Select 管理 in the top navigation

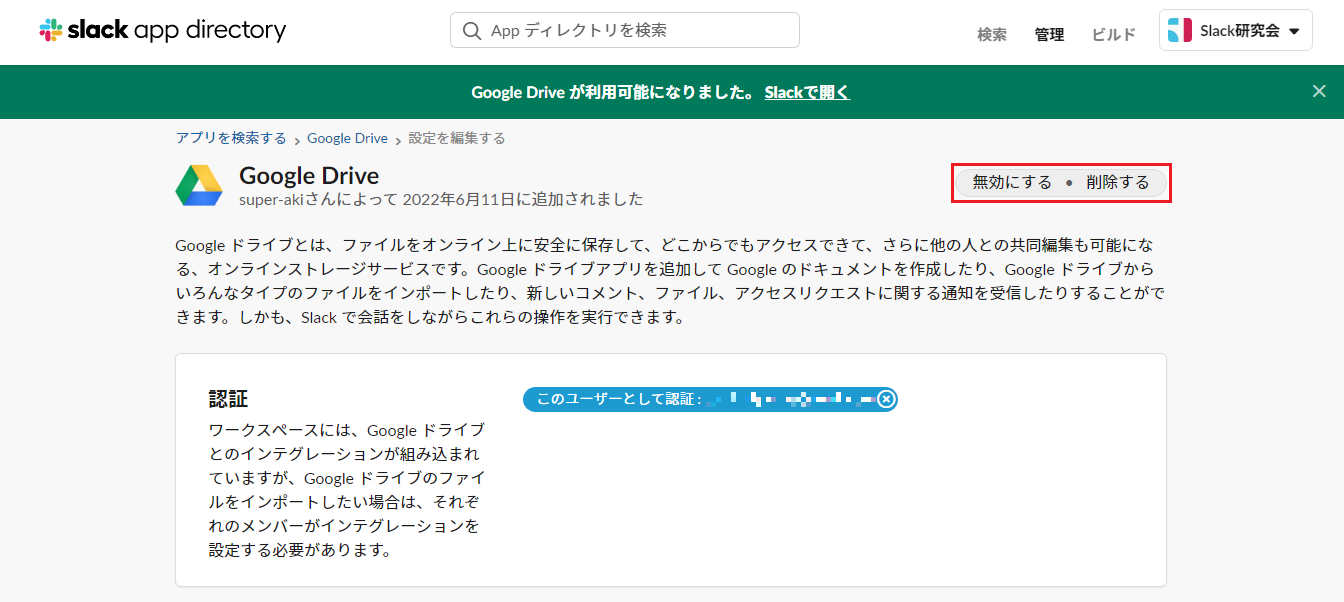(1049, 34)
